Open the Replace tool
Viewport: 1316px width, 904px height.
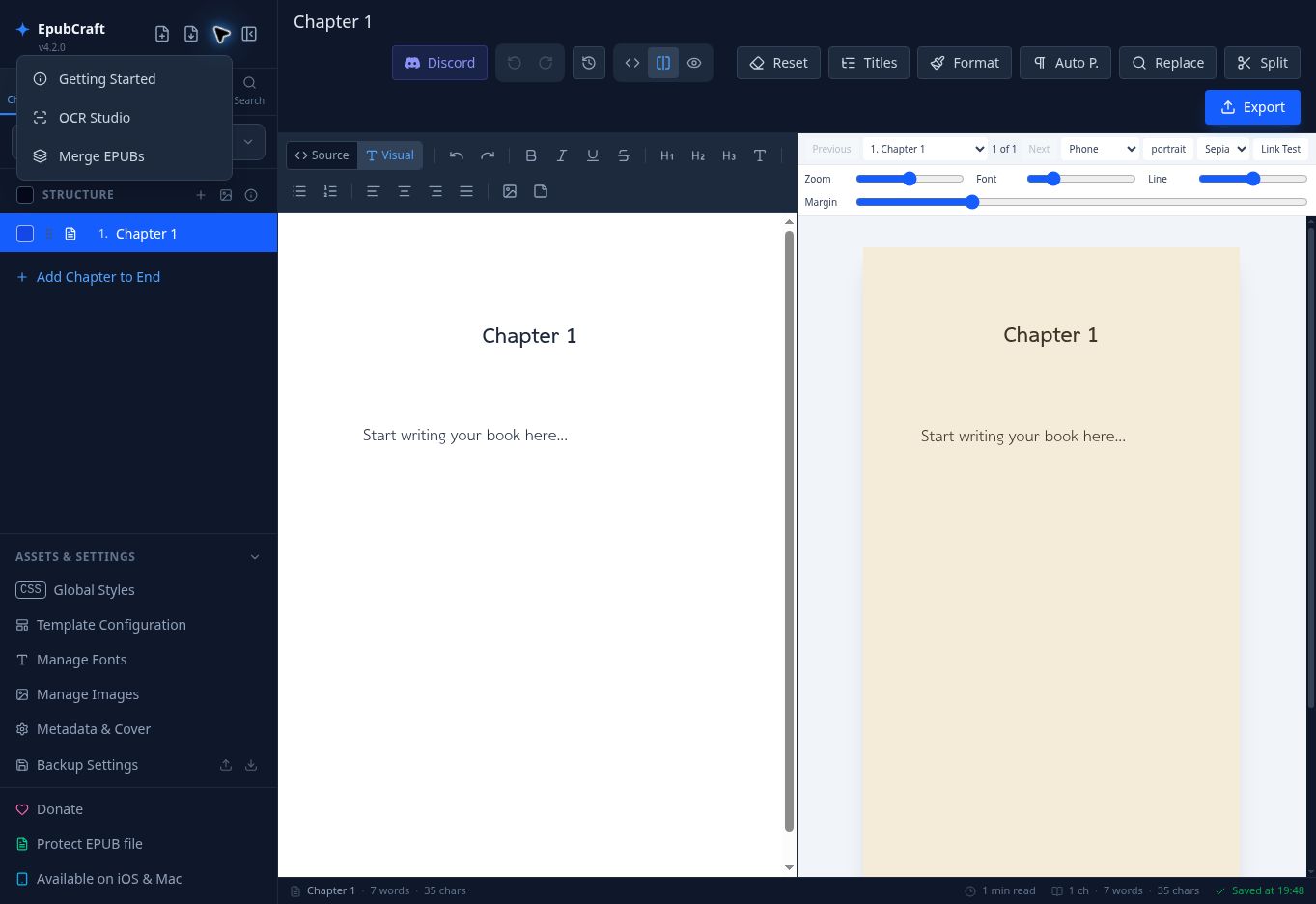click(x=1167, y=63)
